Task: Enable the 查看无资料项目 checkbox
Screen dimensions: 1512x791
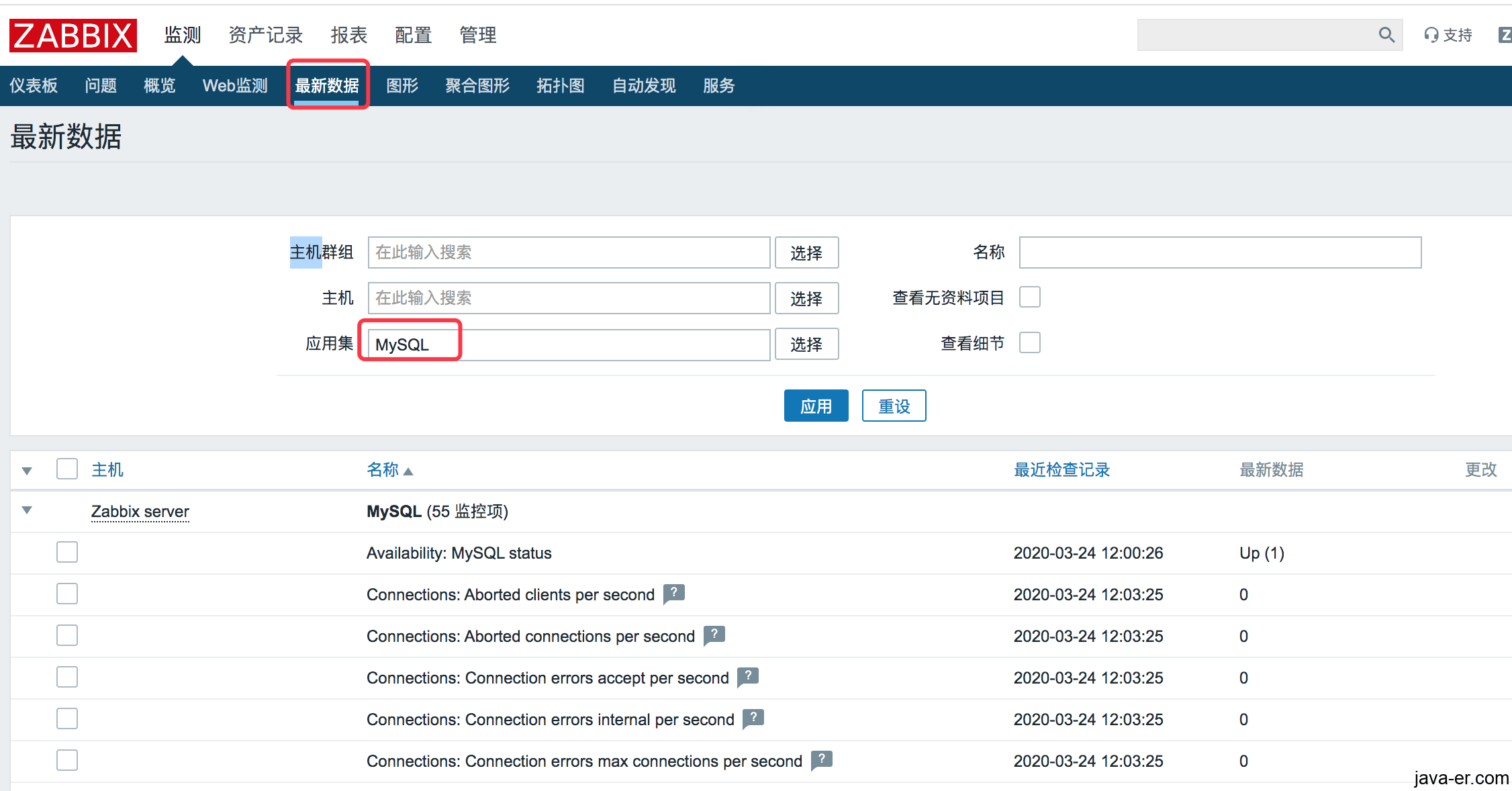Action: click(1029, 297)
